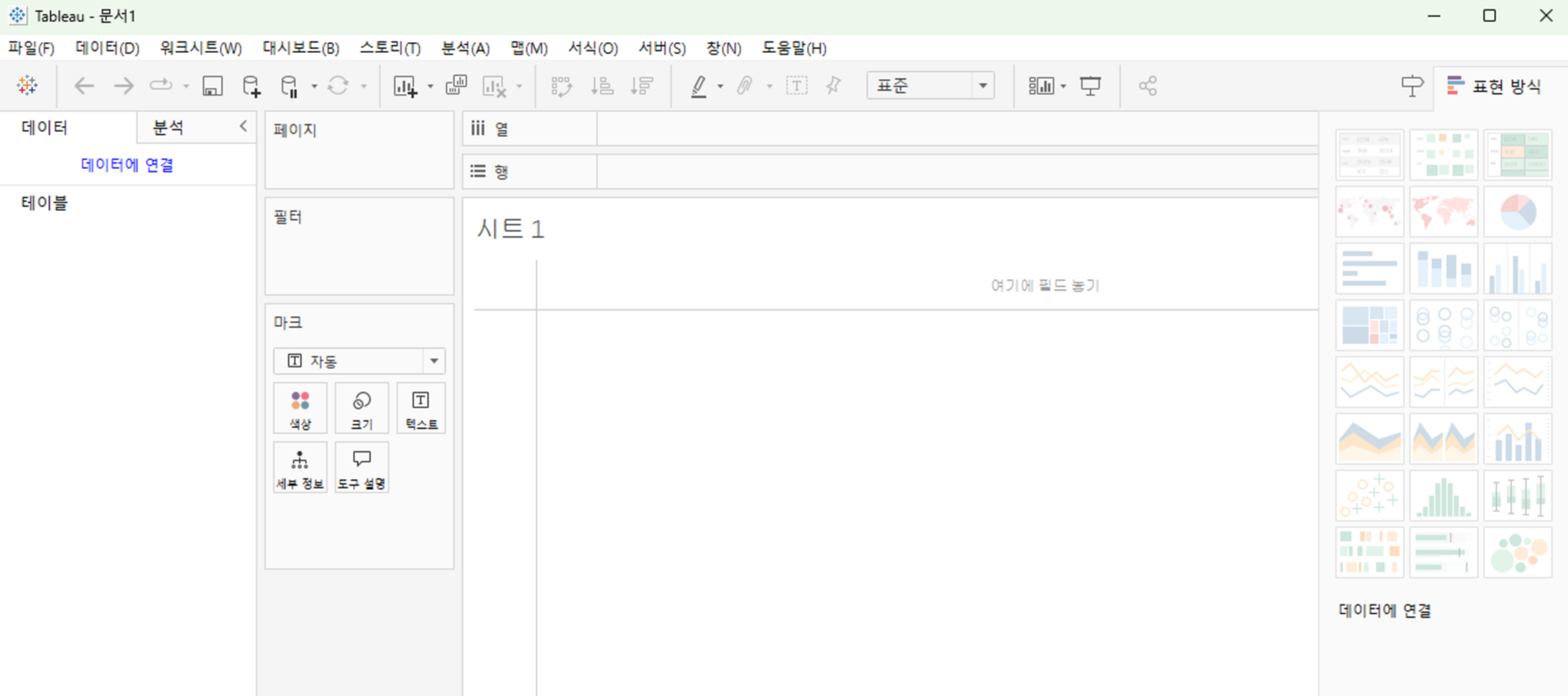
Task: Click the 시트 1 sheet title
Action: click(511, 229)
